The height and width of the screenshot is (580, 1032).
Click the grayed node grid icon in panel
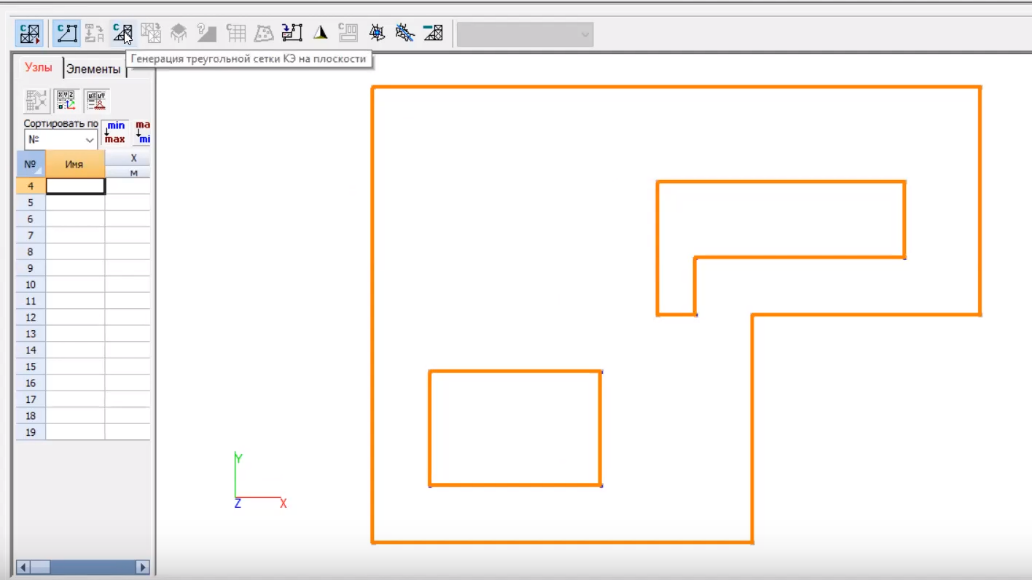(36, 100)
